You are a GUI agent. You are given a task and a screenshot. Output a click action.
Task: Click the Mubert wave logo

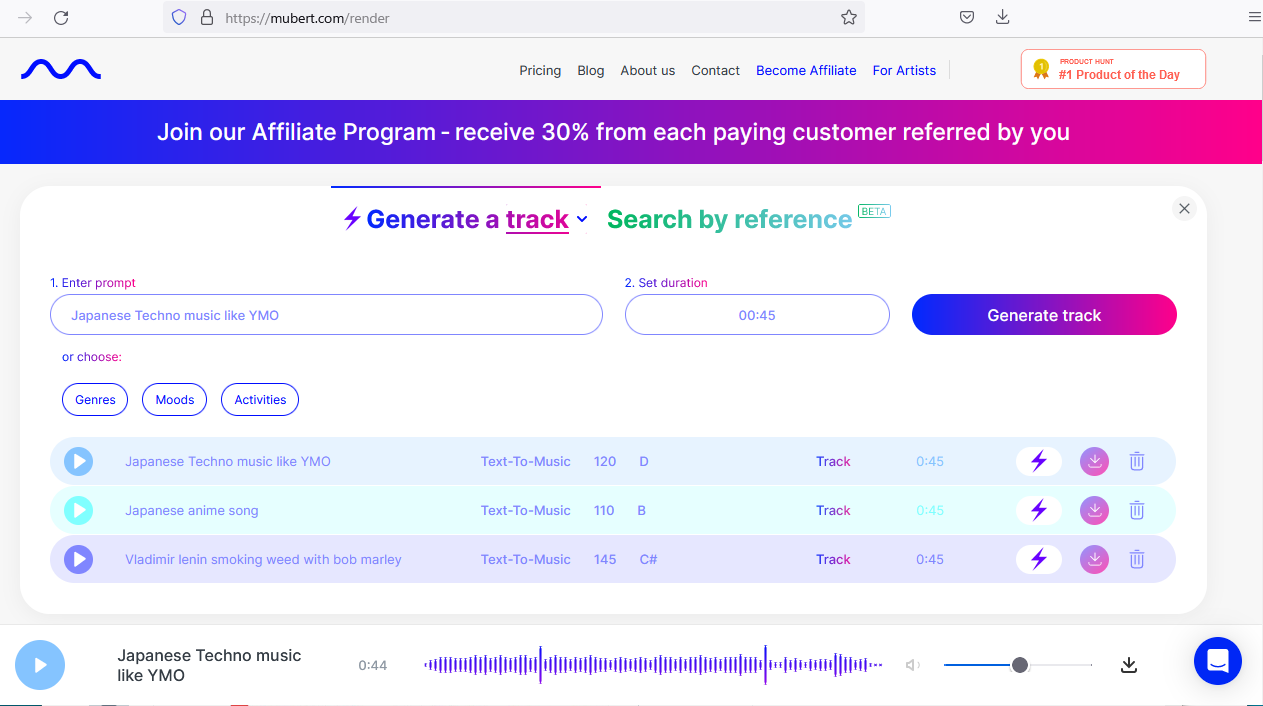click(61, 70)
